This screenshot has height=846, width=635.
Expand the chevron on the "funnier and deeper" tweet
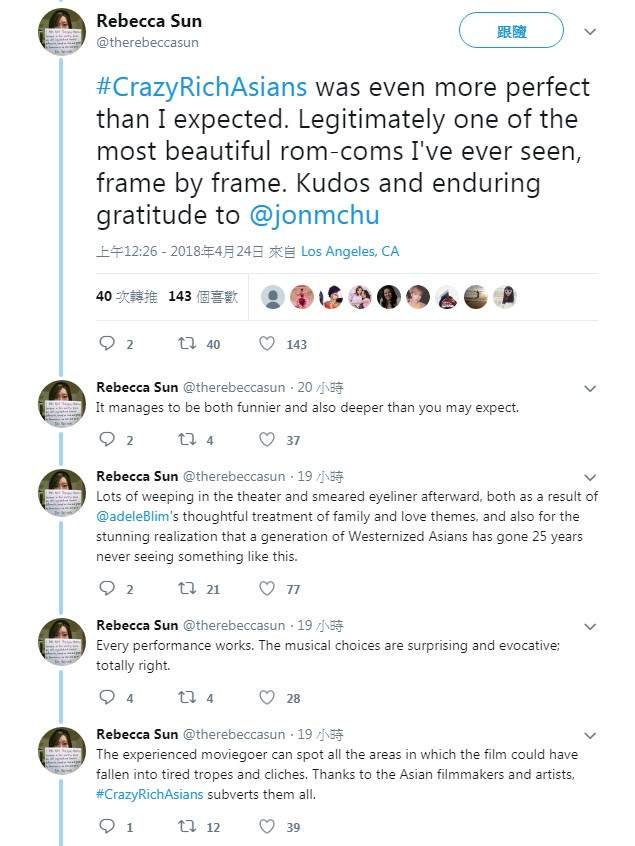[x=590, y=388]
